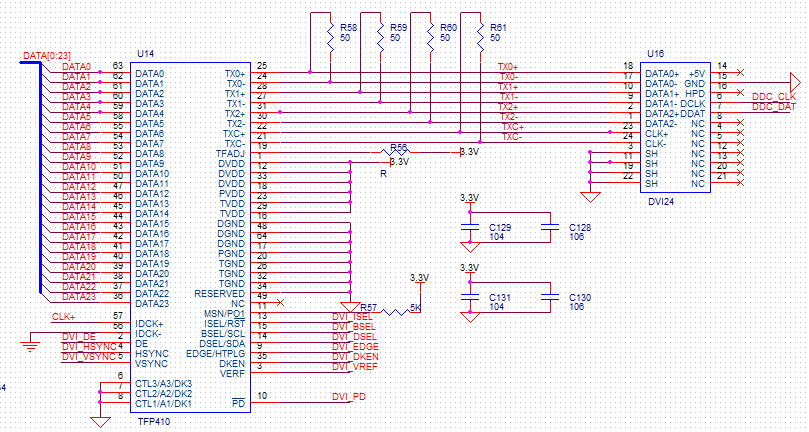This screenshot has height=432, width=809.
Task: Select the DVI_VREF net label
Action: pos(355,366)
